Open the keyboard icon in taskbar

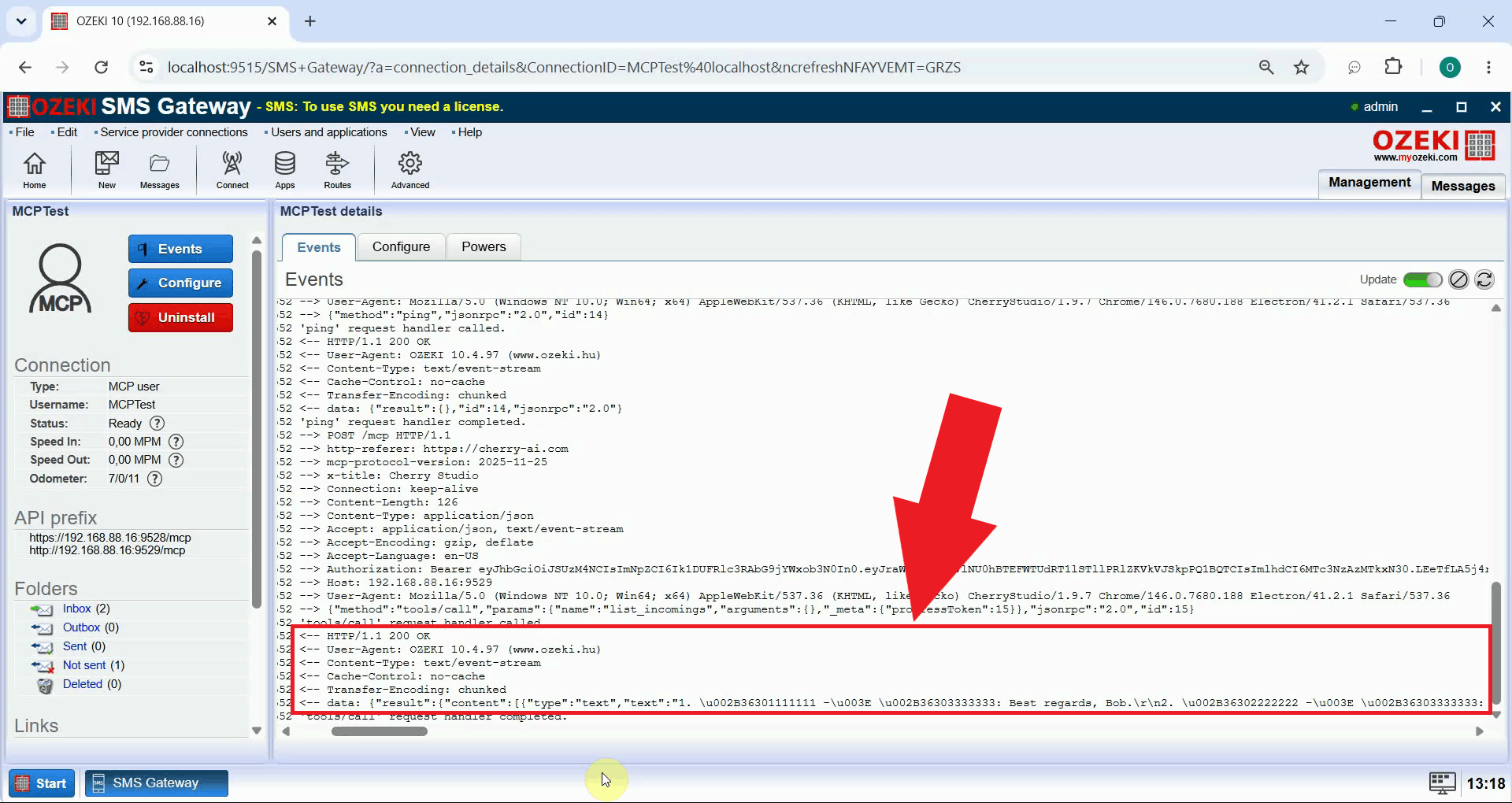tap(1442, 783)
